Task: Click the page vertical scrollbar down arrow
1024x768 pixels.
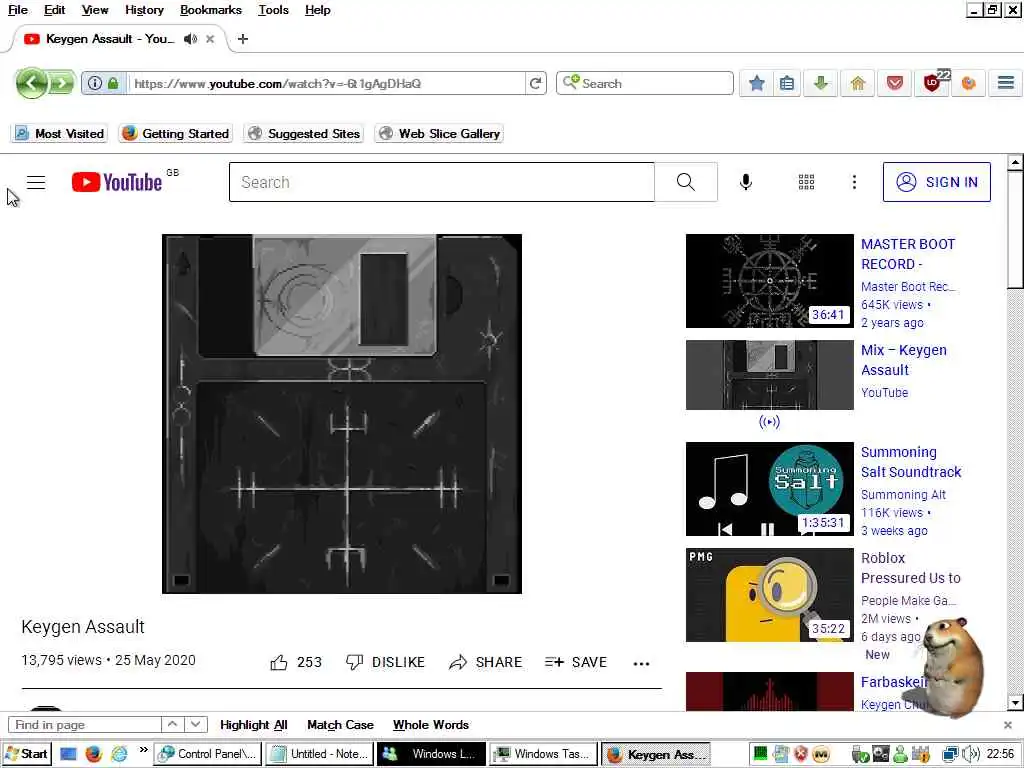Action: pyautogui.click(x=1015, y=703)
